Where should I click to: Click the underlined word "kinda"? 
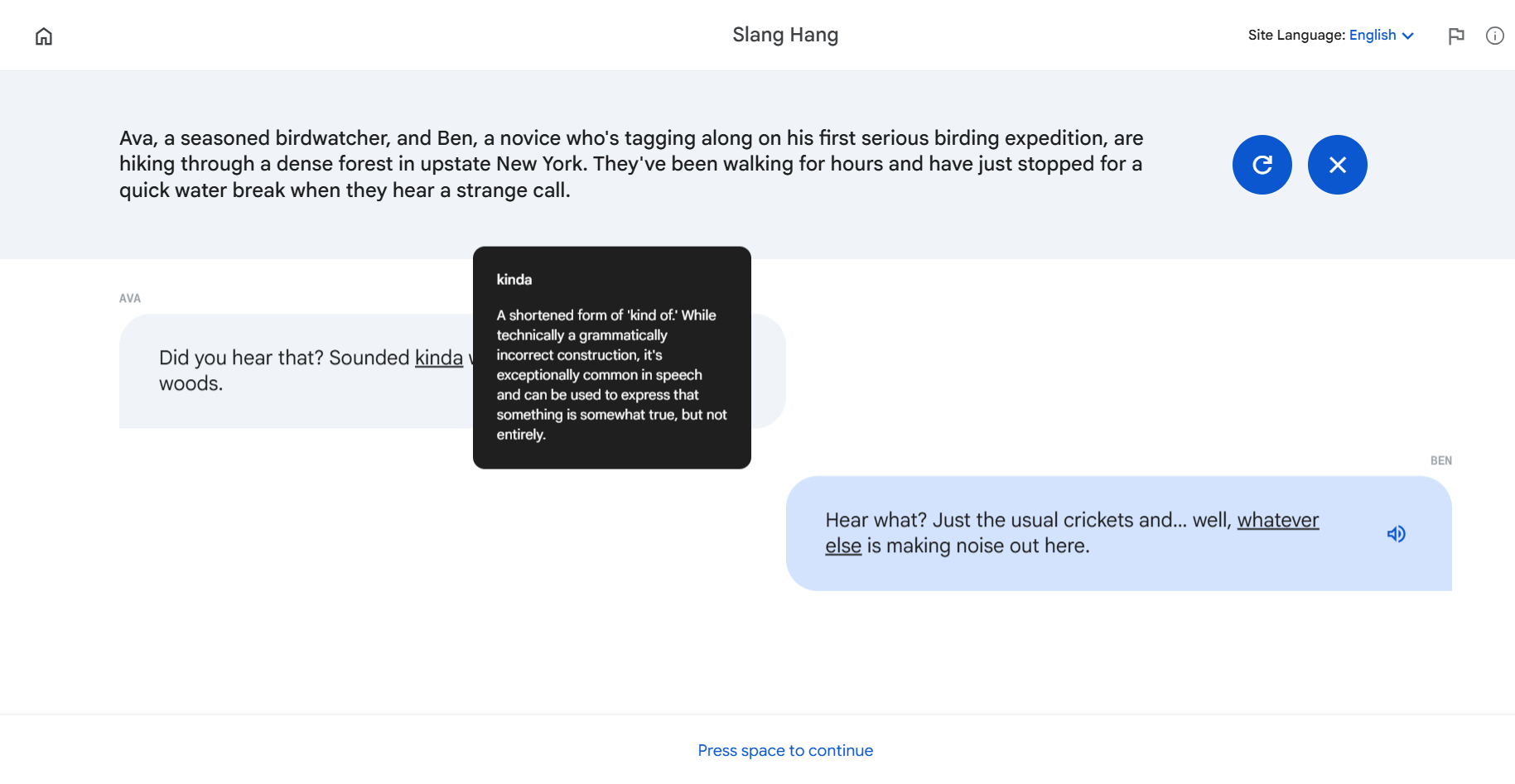[x=438, y=358]
